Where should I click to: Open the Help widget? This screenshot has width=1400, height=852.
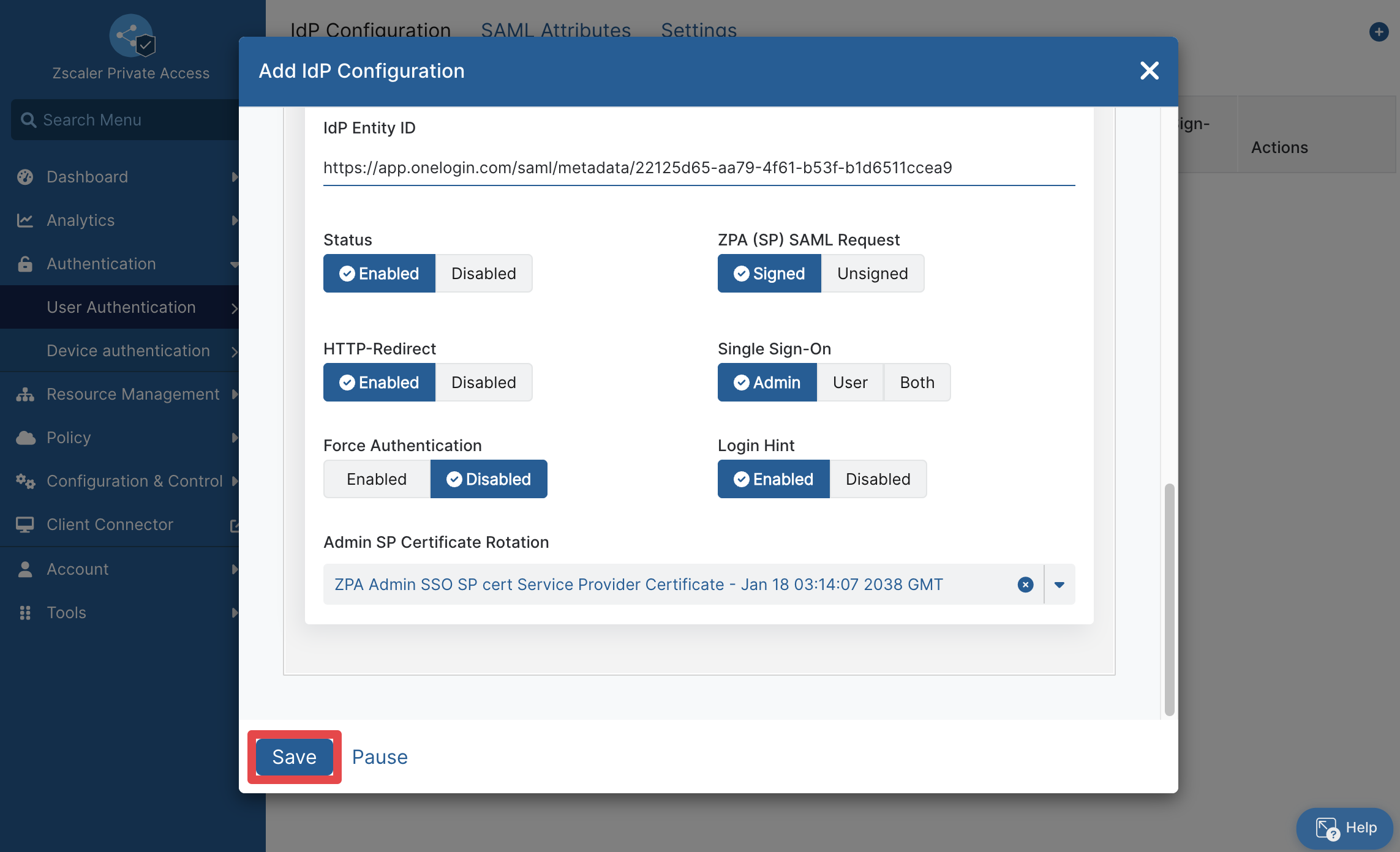click(x=1345, y=828)
